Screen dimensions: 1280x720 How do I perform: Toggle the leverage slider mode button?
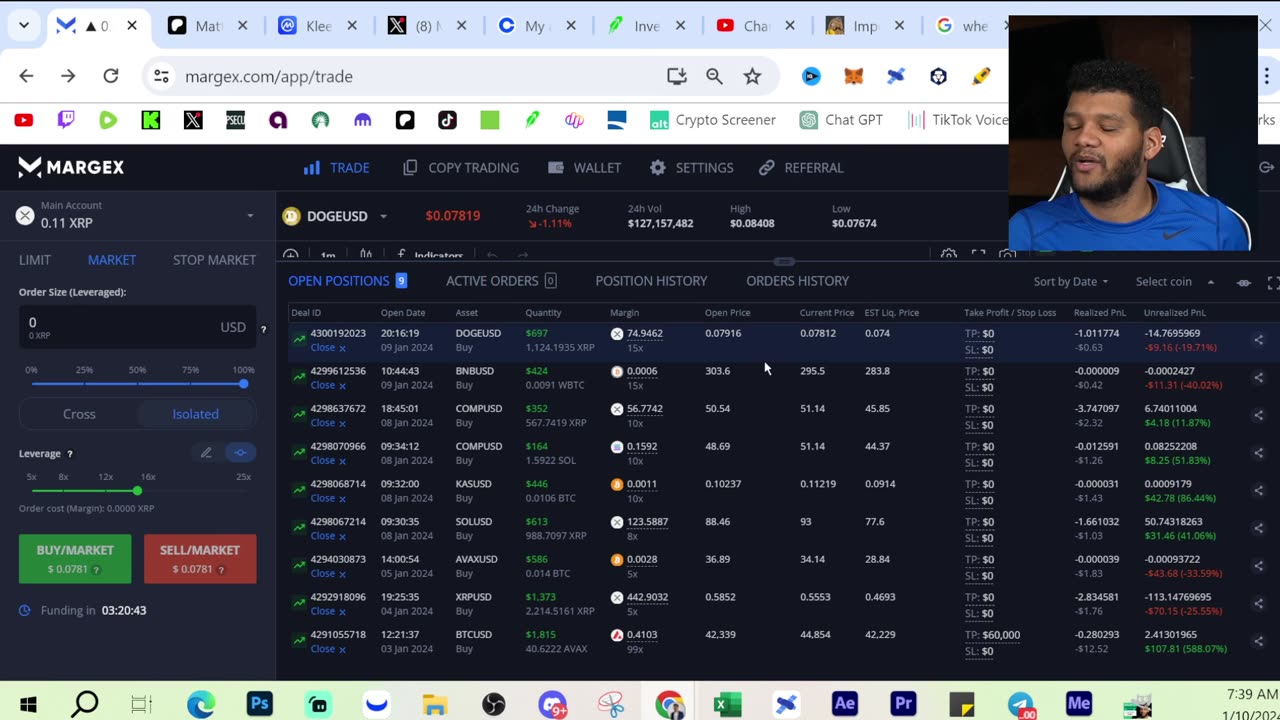(x=240, y=453)
